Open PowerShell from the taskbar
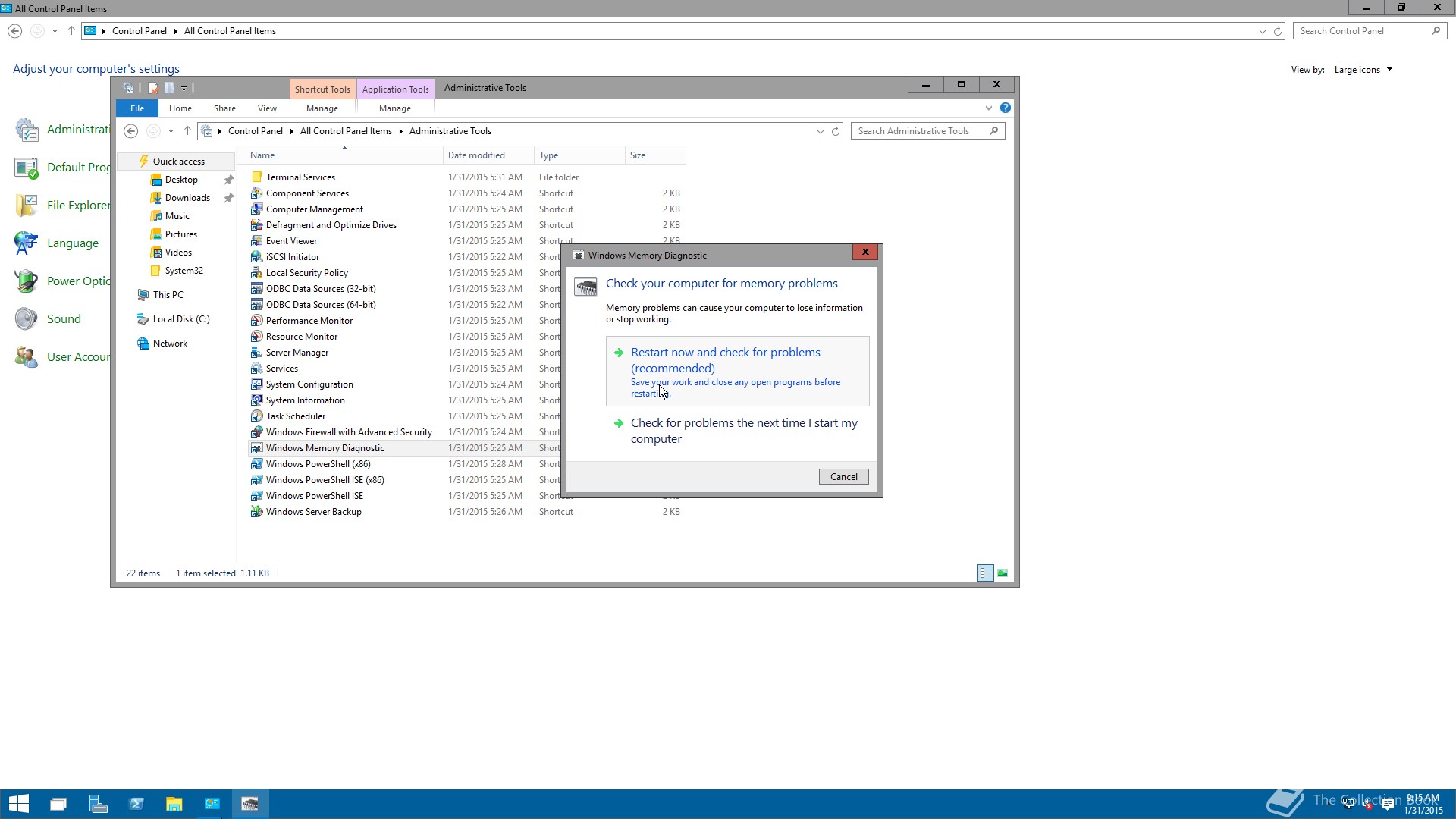The height and width of the screenshot is (819, 1456). coord(136,804)
